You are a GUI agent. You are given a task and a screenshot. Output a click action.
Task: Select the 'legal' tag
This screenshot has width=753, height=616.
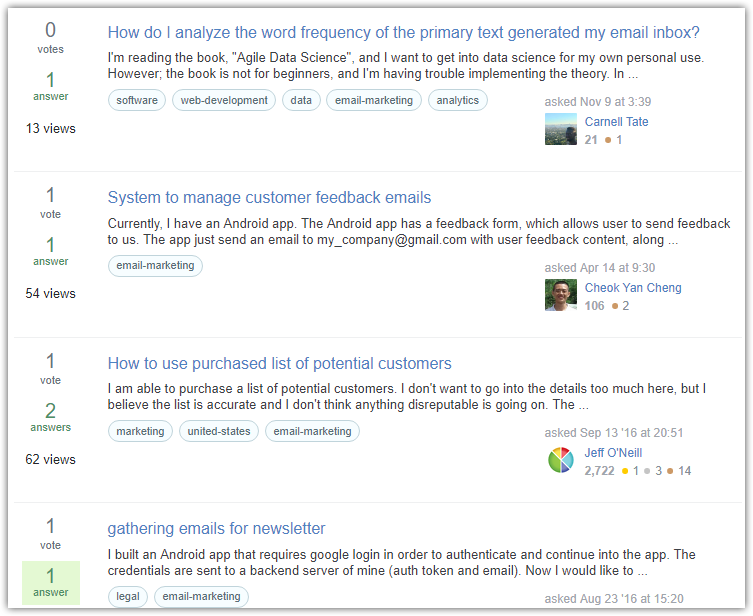[128, 596]
